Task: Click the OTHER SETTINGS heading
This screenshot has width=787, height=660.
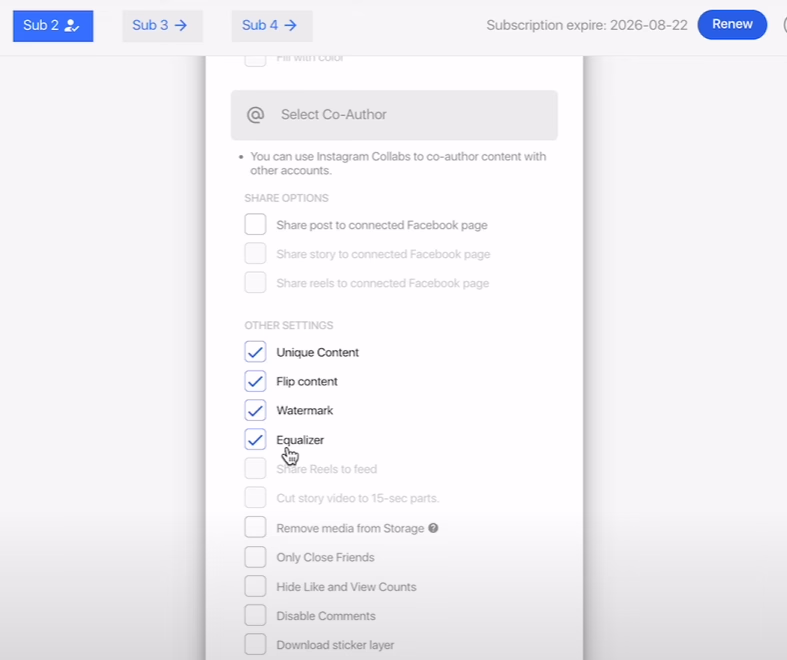Action: pyautogui.click(x=289, y=326)
